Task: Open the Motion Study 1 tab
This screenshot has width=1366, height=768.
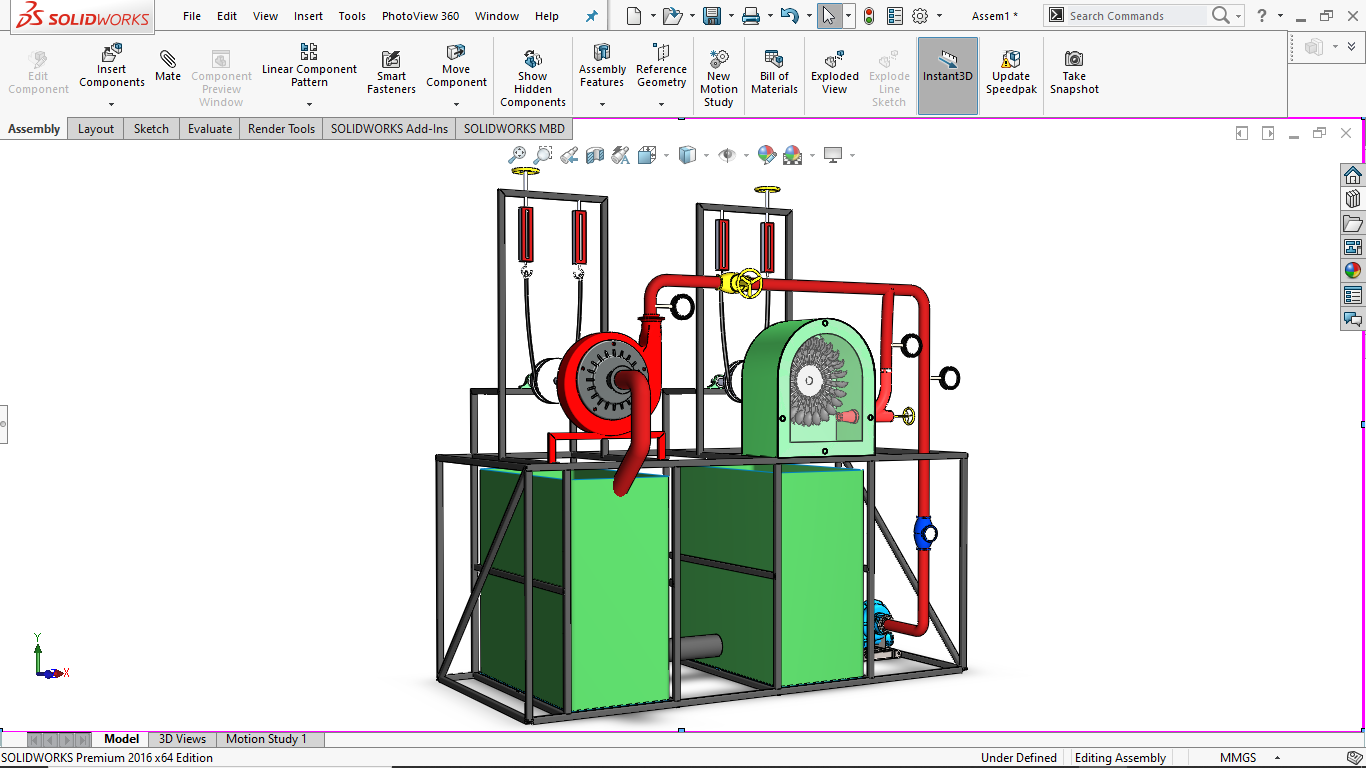Action: [266, 739]
